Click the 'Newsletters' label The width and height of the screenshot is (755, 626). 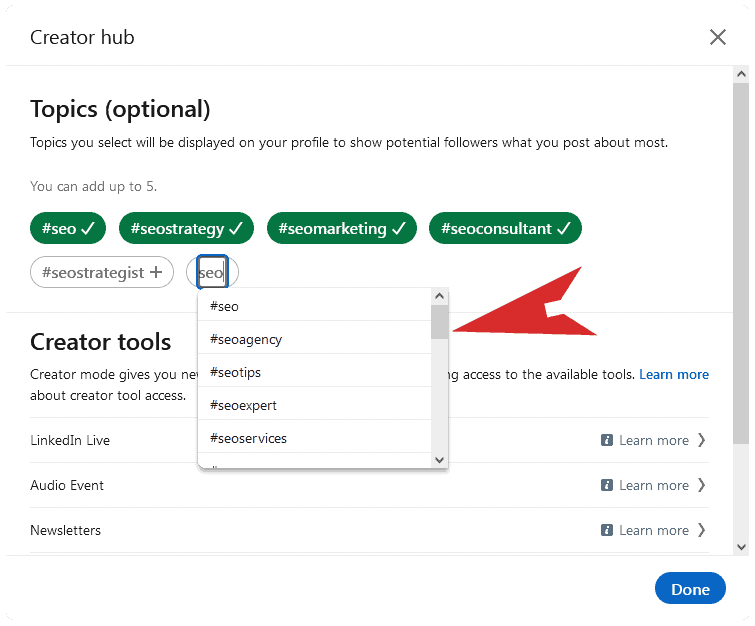click(x=65, y=531)
